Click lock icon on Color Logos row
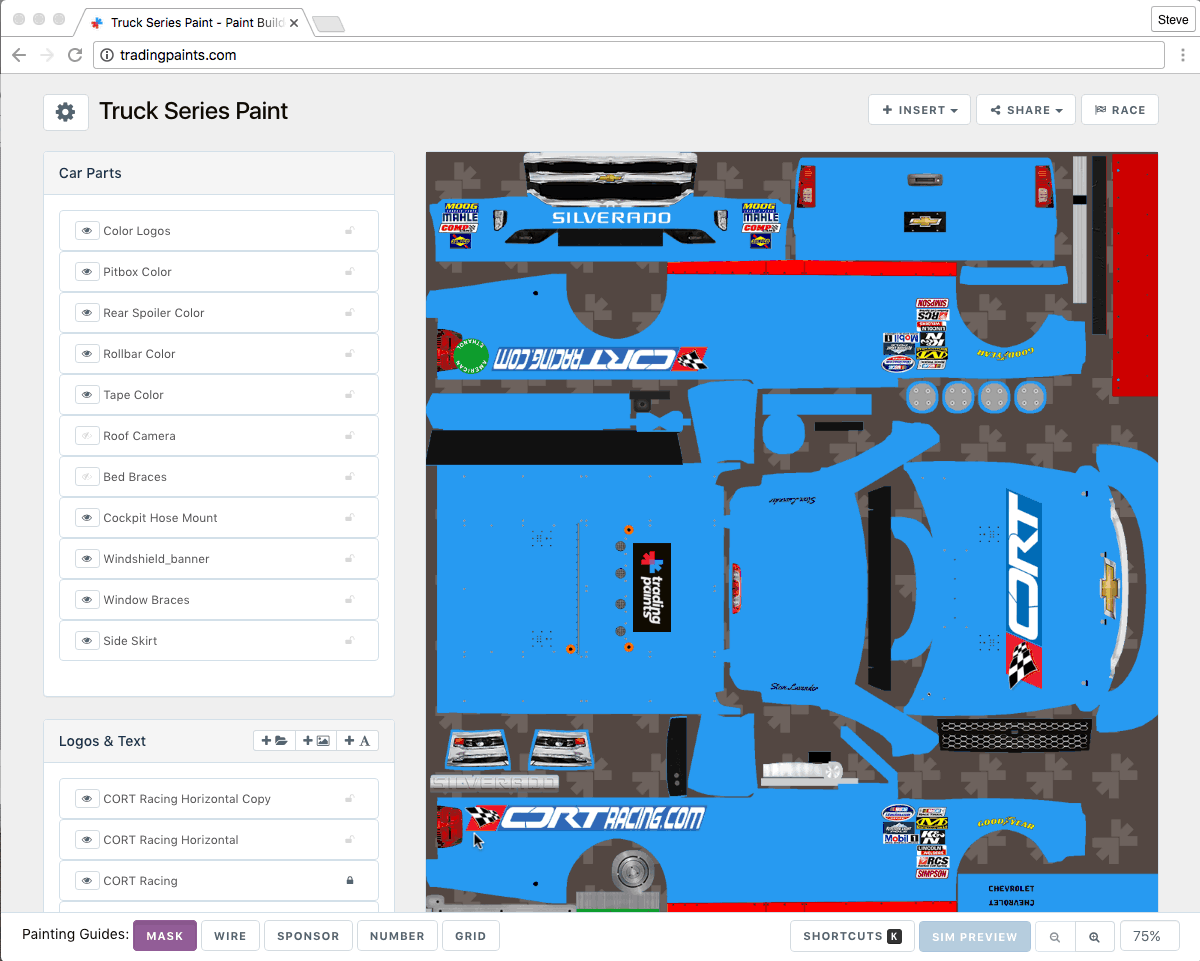The image size is (1200, 961). pyautogui.click(x=350, y=231)
